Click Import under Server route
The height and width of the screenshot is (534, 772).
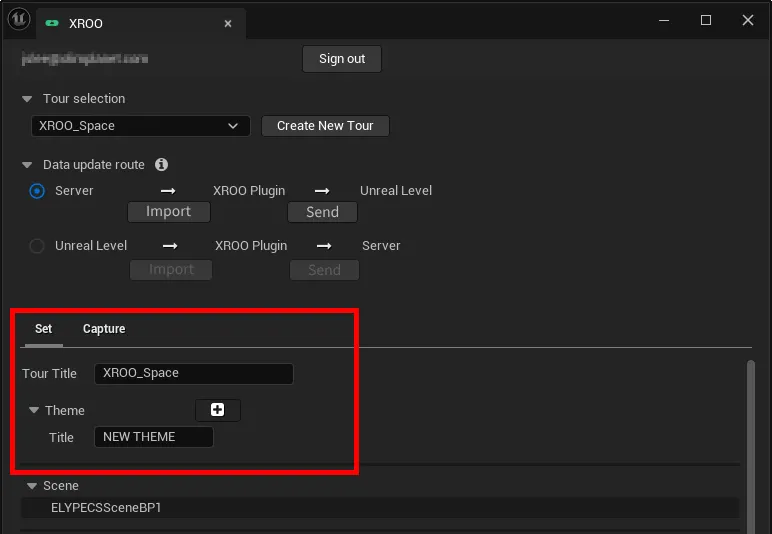169,212
